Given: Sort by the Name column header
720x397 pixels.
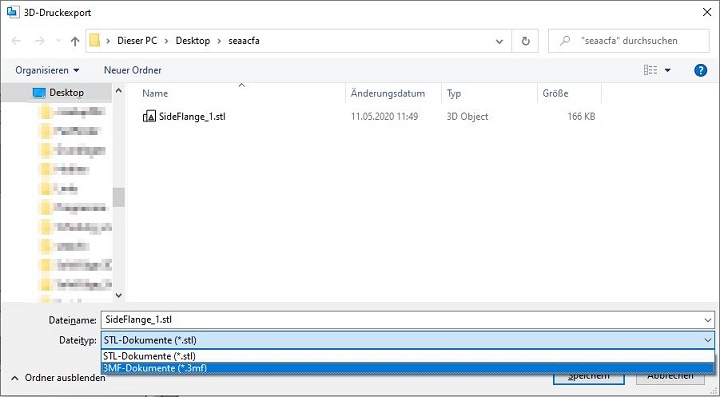Looking at the screenshot, I should point(155,93).
